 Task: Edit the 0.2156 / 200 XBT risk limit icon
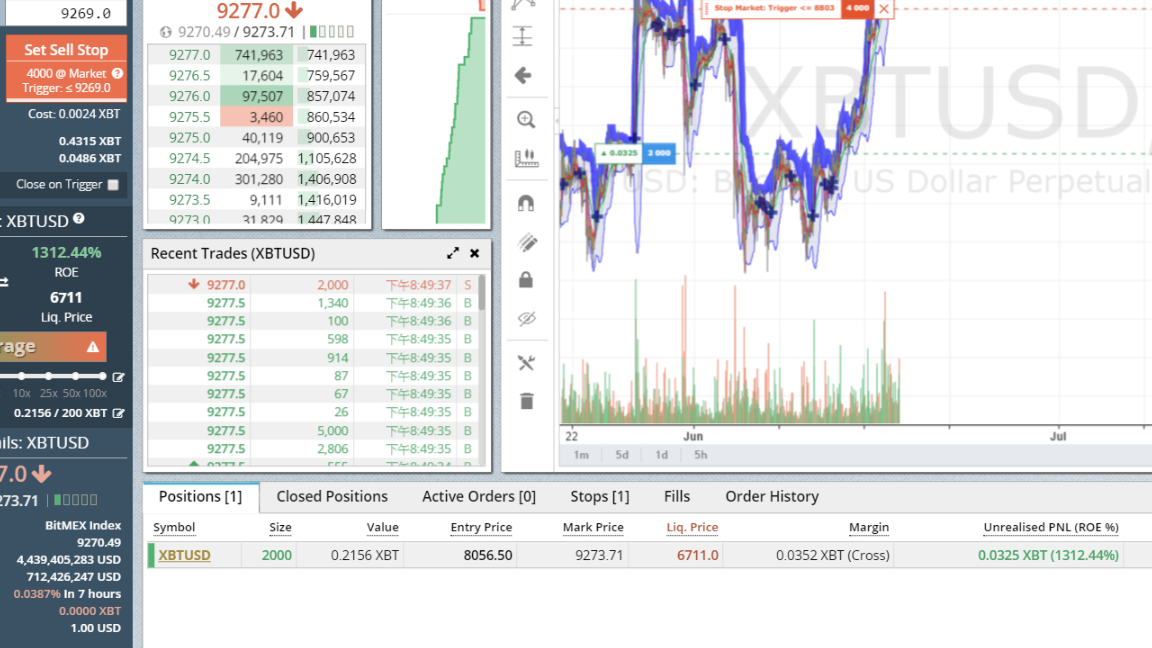[118, 414]
